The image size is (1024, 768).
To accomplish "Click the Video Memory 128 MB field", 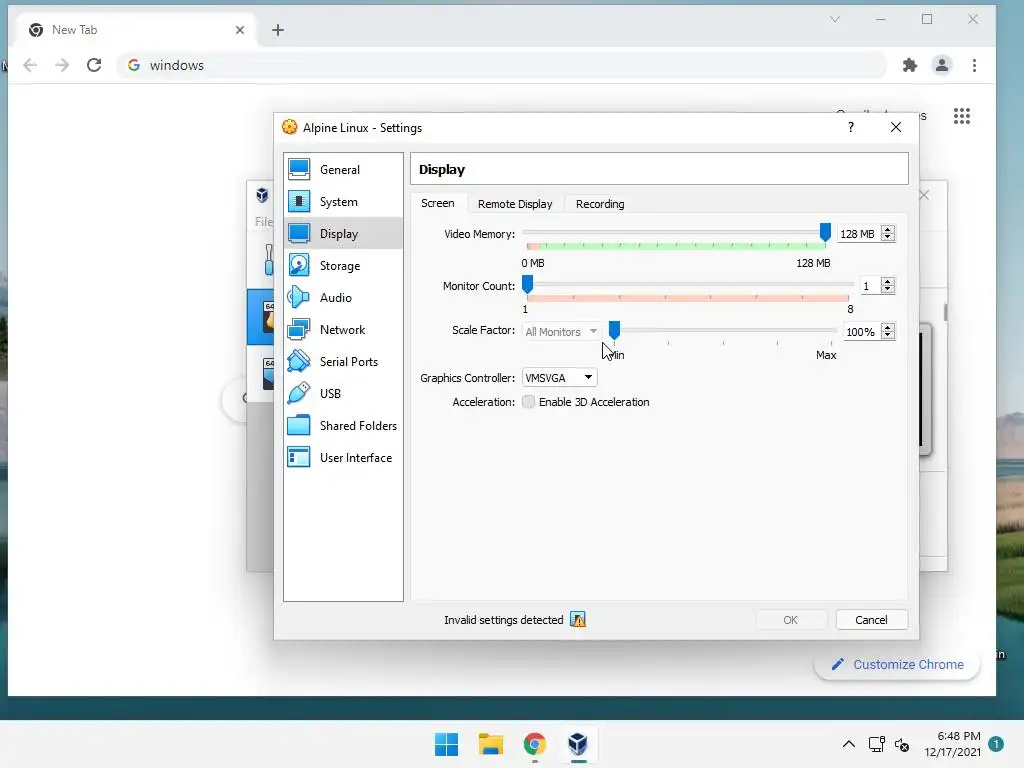I will coord(858,234).
